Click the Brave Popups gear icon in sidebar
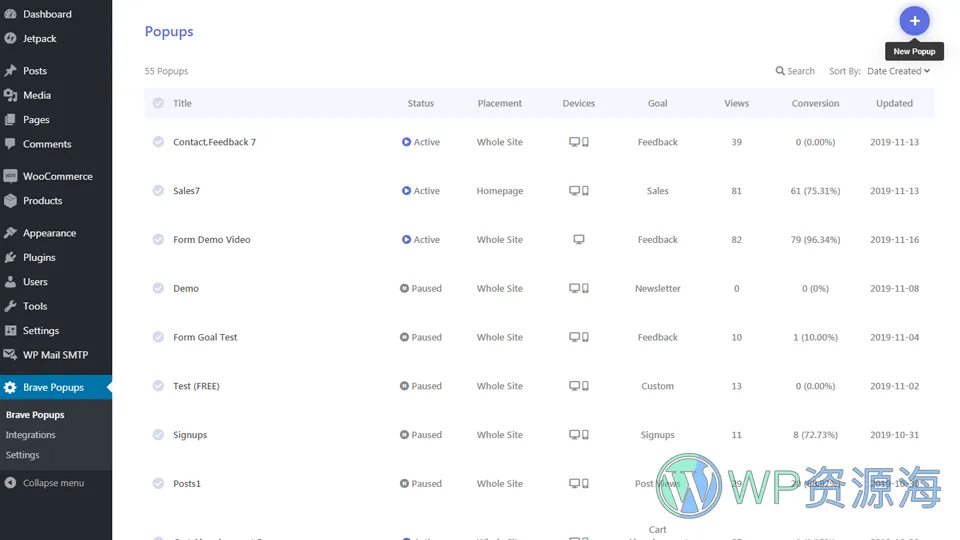960x540 pixels. click(x=10, y=388)
